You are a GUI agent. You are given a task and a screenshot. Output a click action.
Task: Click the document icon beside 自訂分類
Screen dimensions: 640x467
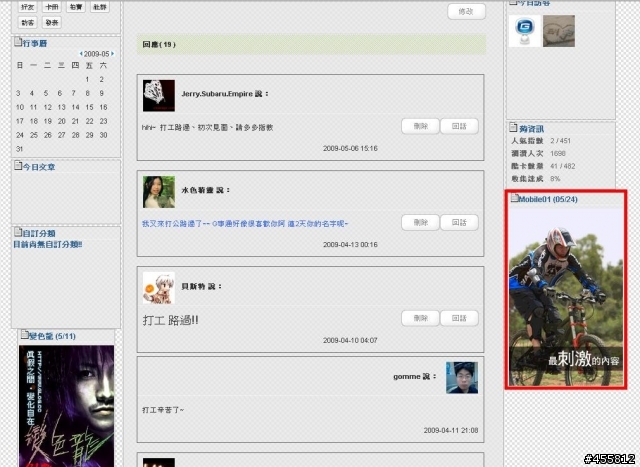pyautogui.click(x=18, y=232)
